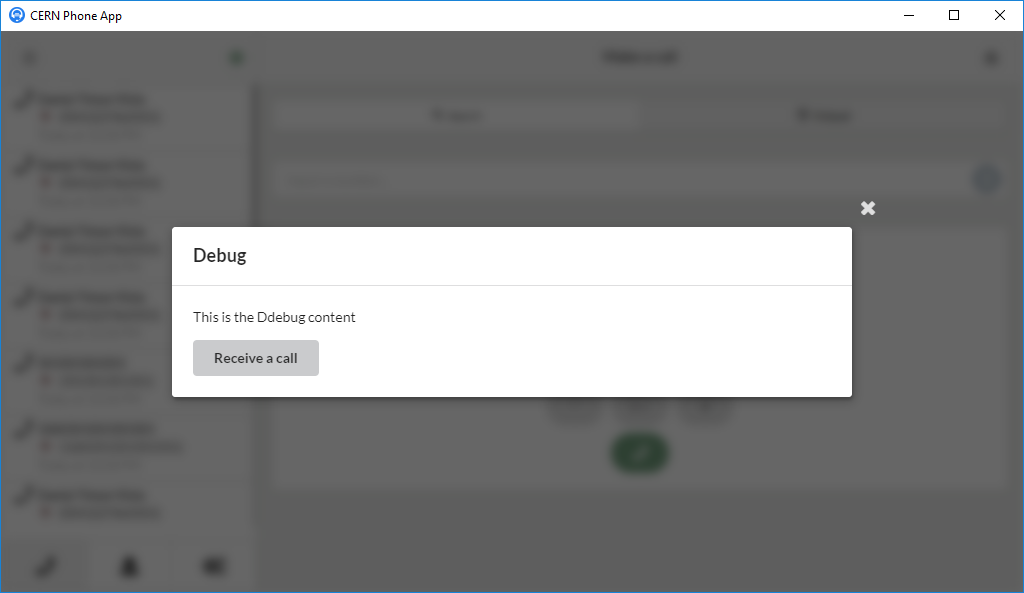The width and height of the screenshot is (1024, 593).
Task: Select the phone icon in the bottom navigation bar
Action: tap(45, 566)
